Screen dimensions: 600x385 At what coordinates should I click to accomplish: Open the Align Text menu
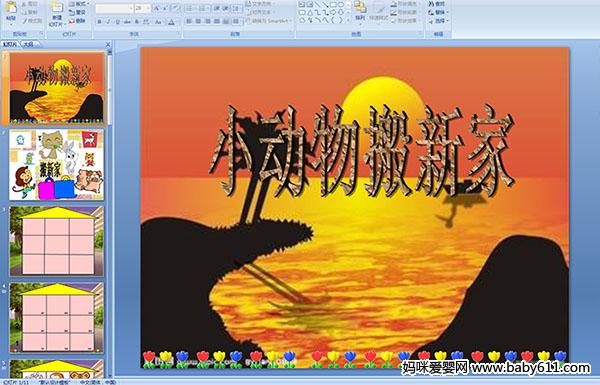[x=261, y=13]
